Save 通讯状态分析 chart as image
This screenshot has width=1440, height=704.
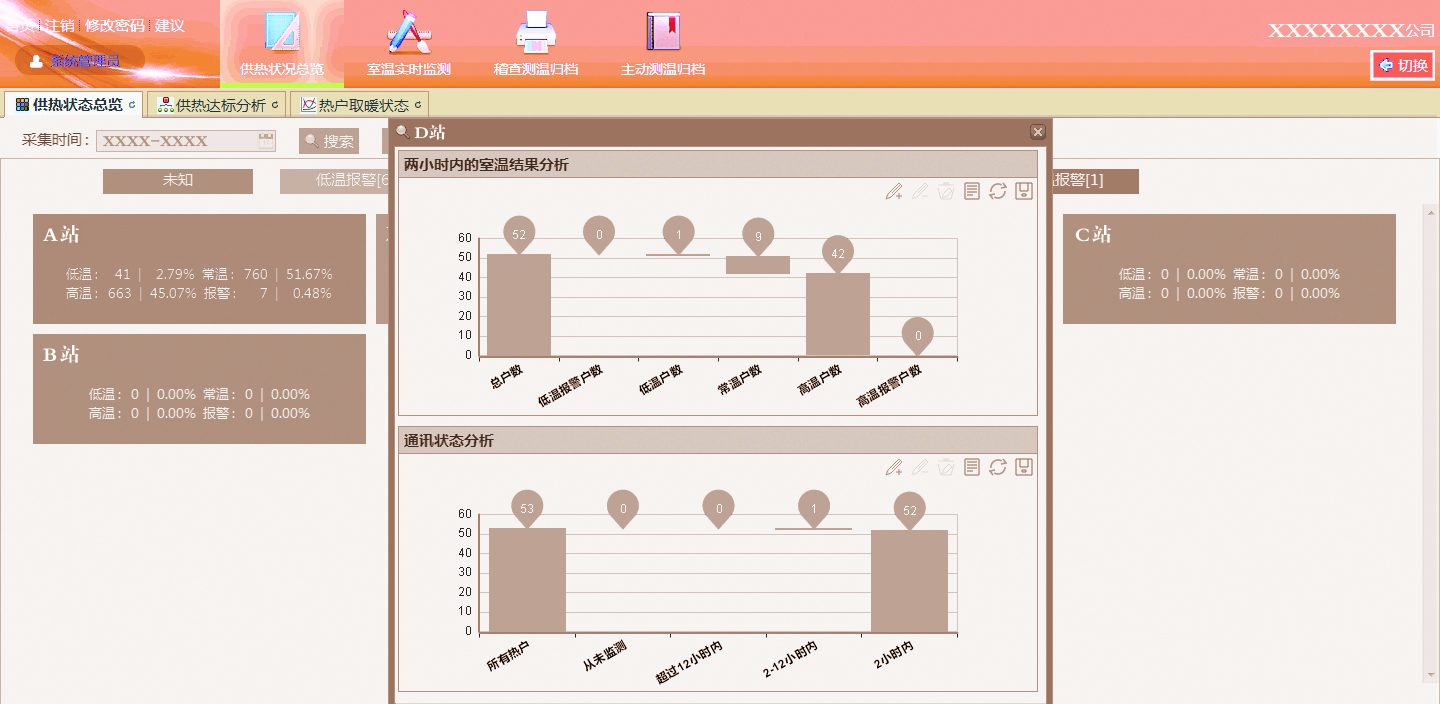pos(1023,467)
